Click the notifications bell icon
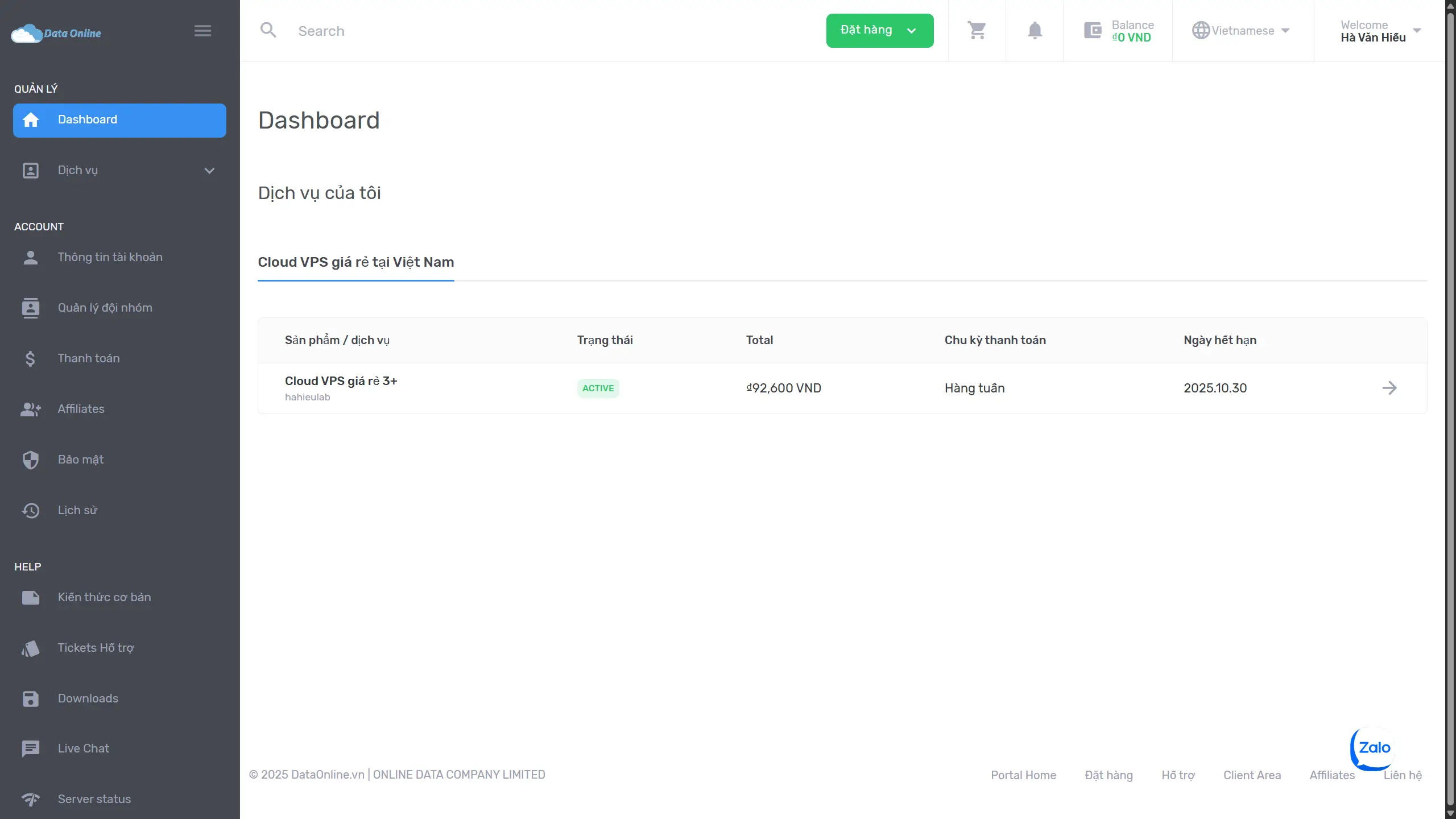This screenshot has height=819, width=1456. click(x=1035, y=31)
